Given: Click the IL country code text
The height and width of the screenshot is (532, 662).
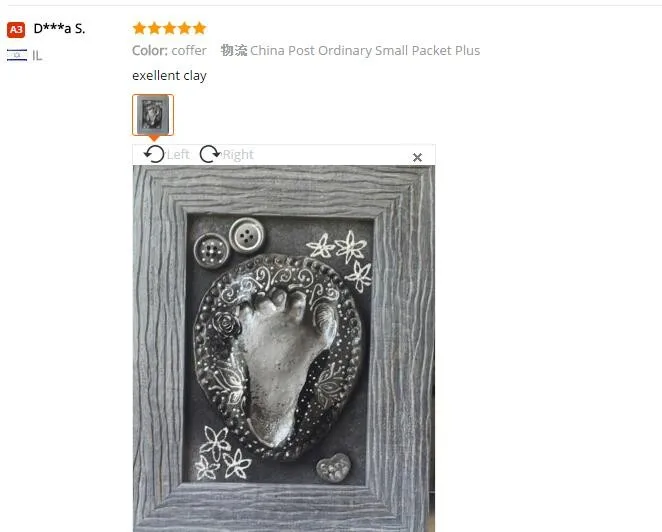Looking at the screenshot, I should [x=37, y=56].
